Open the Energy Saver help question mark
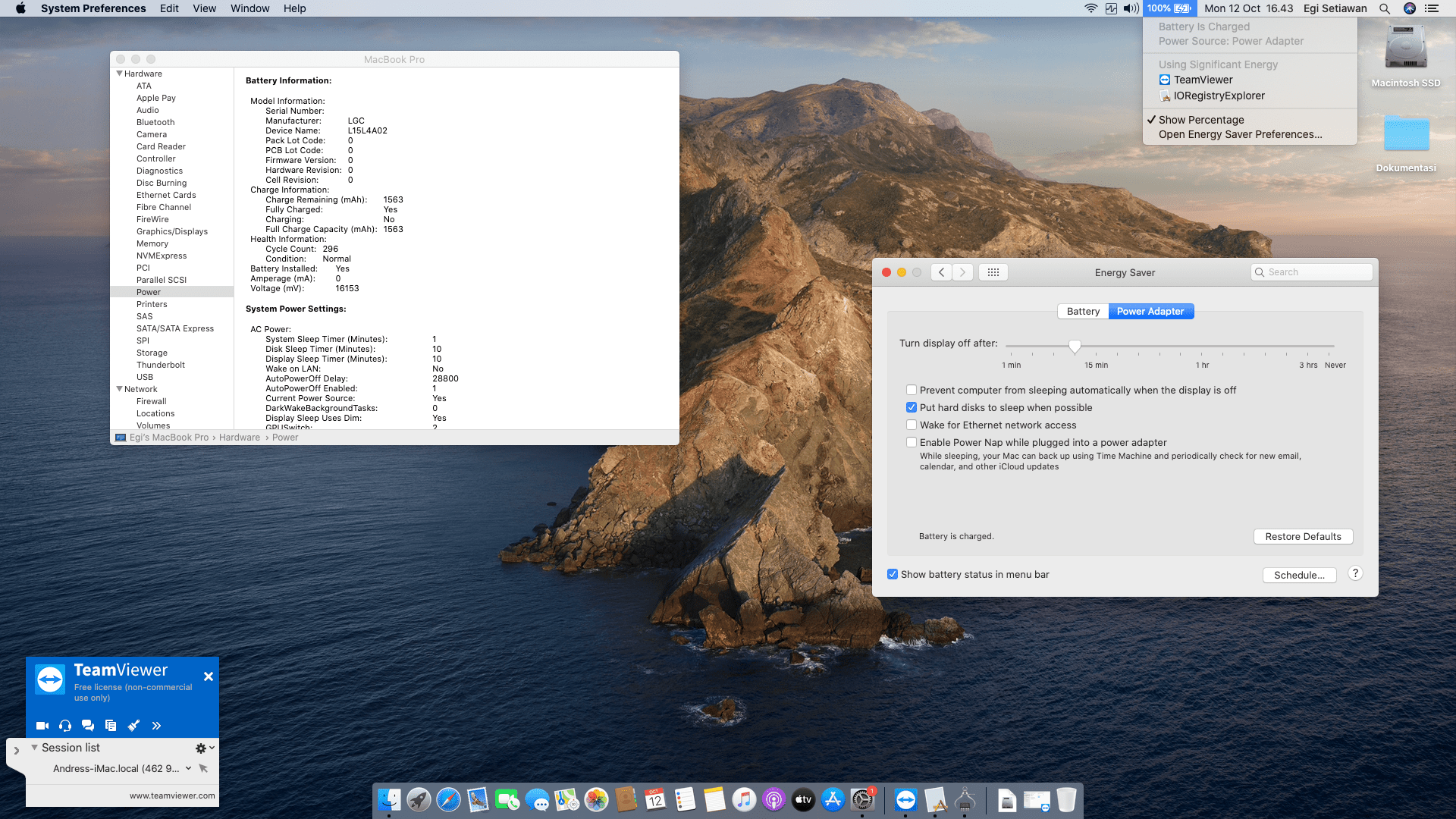This screenshot has height=819, width=1456. 1355,574
